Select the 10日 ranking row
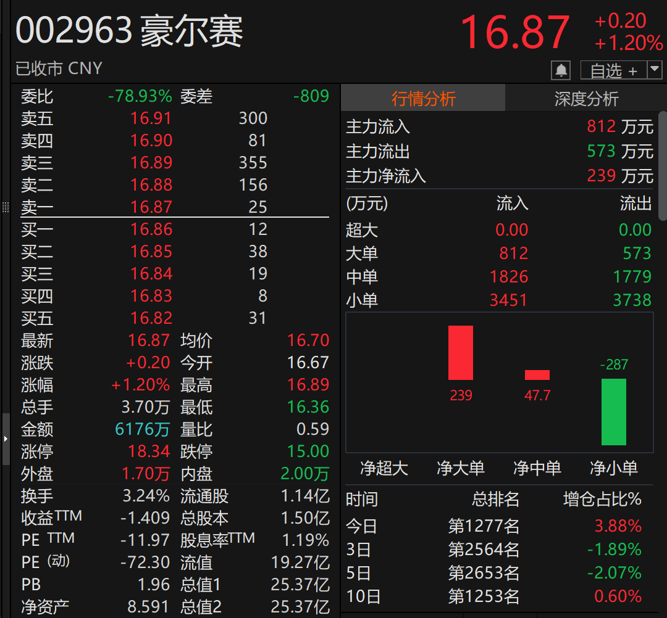Viewport: 667px width, 618px height. click(499, 597)
